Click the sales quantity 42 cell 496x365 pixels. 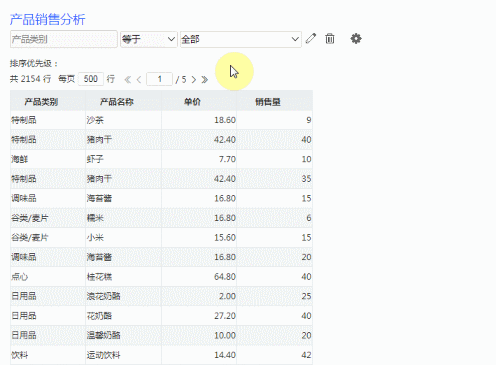click(274, 355)
